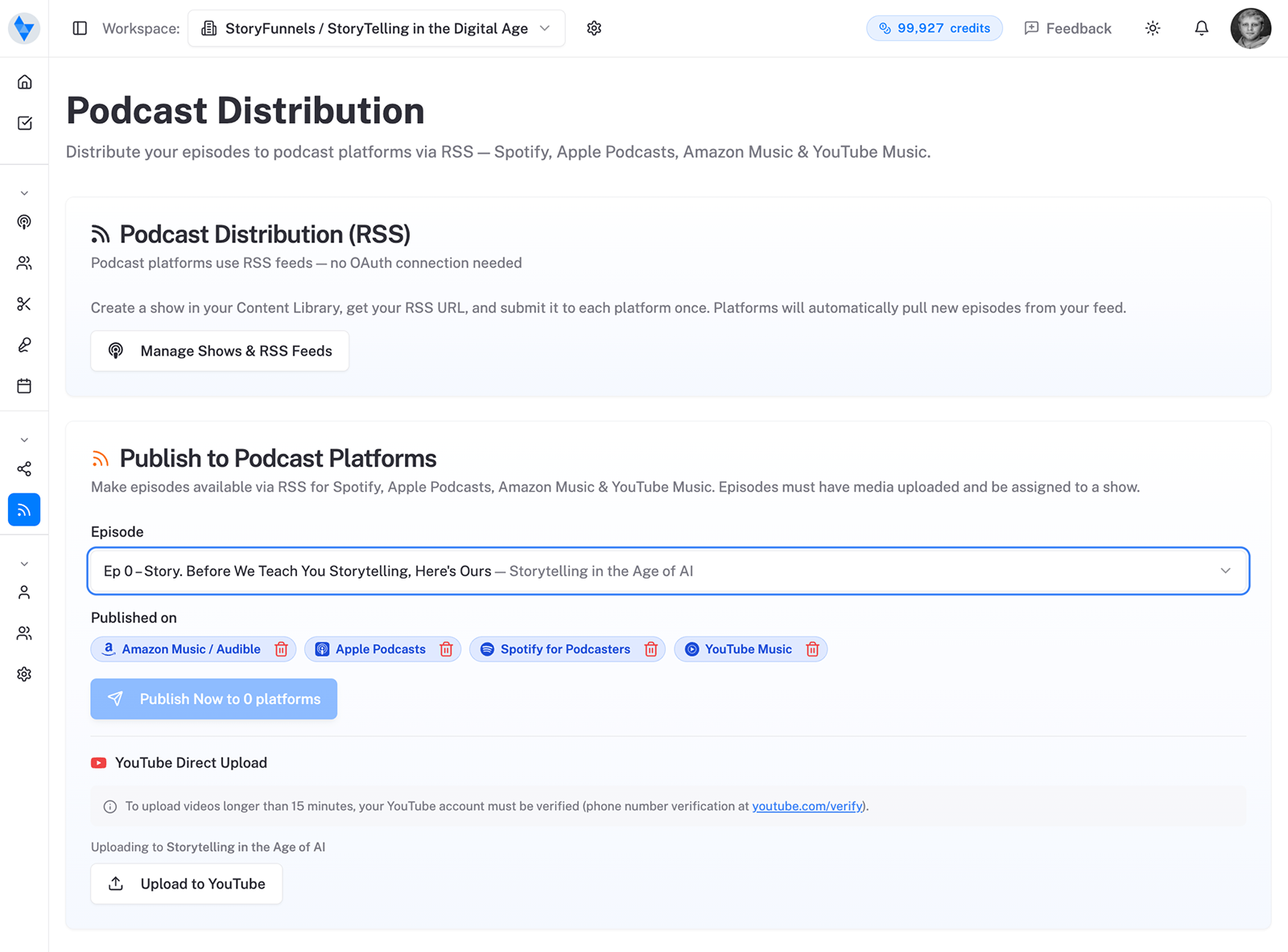1288x952 pixels.
Task: Remove Spotify for Podcasters with trash icon
Action: [x=651, y=649]
